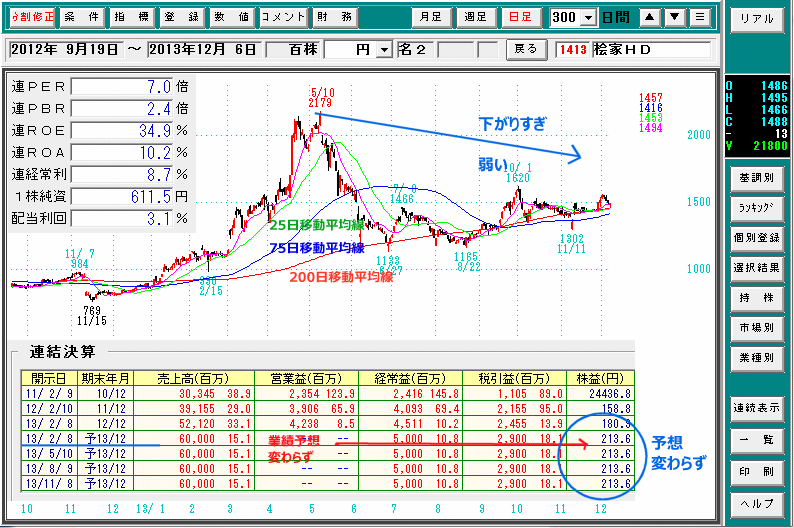Select the 11/ 2/ 9 disclosure row
The width and height of the screenshot is (794, 528).
pos(328,393)
